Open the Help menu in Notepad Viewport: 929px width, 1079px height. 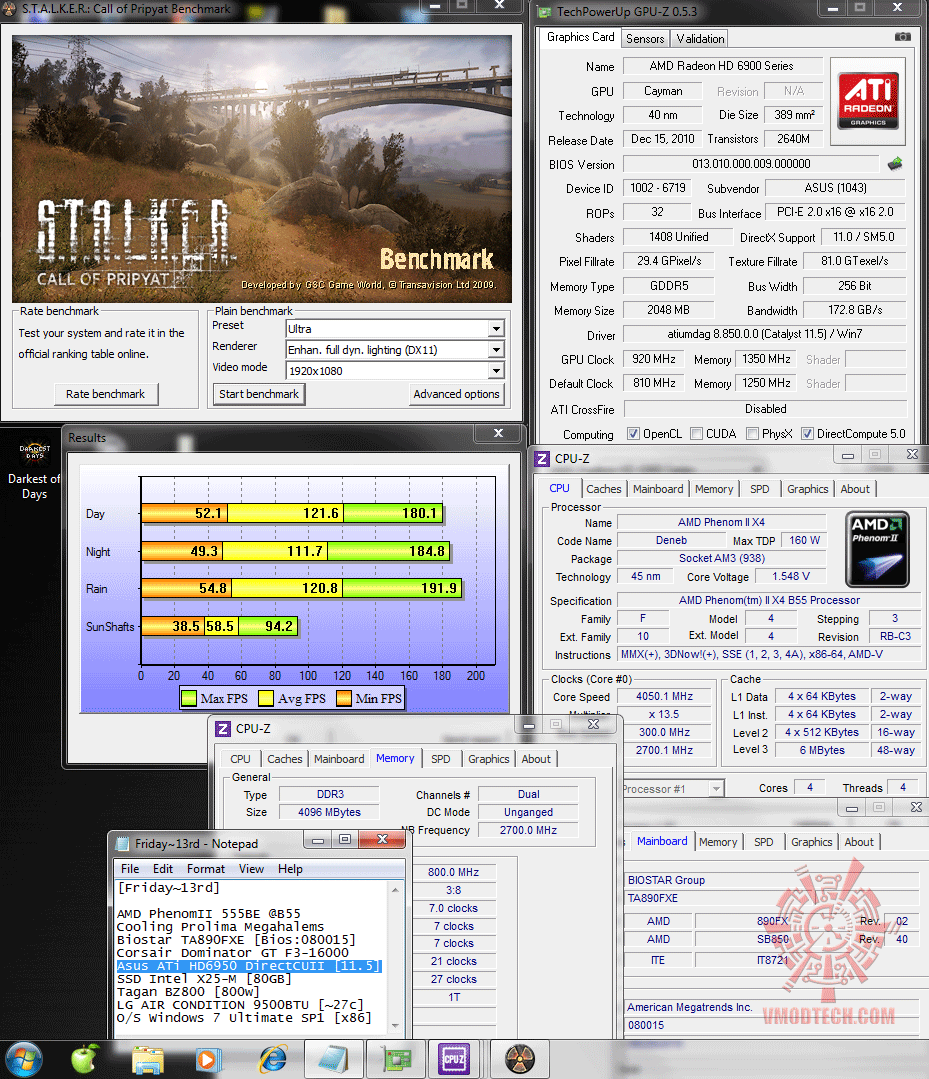tap(290, 868)
